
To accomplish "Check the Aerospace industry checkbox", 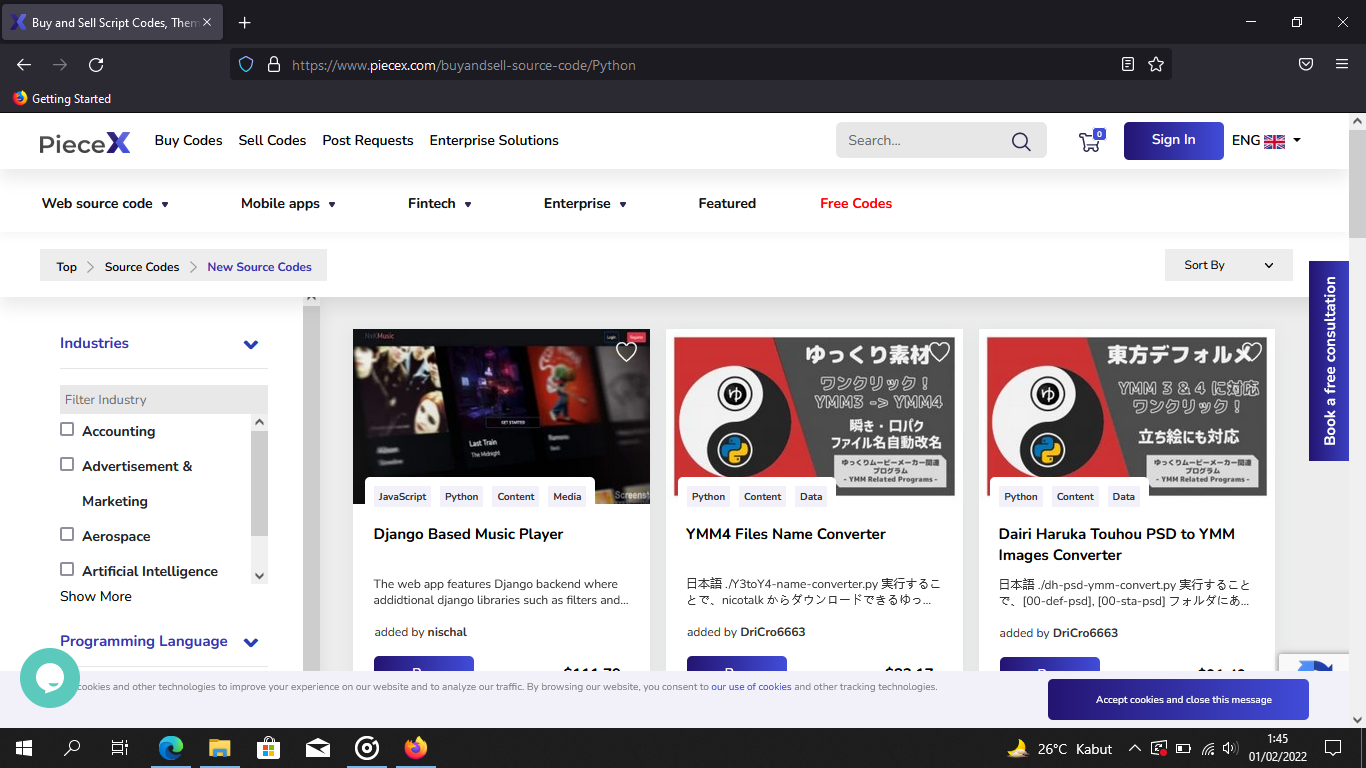I will point(67,535).
